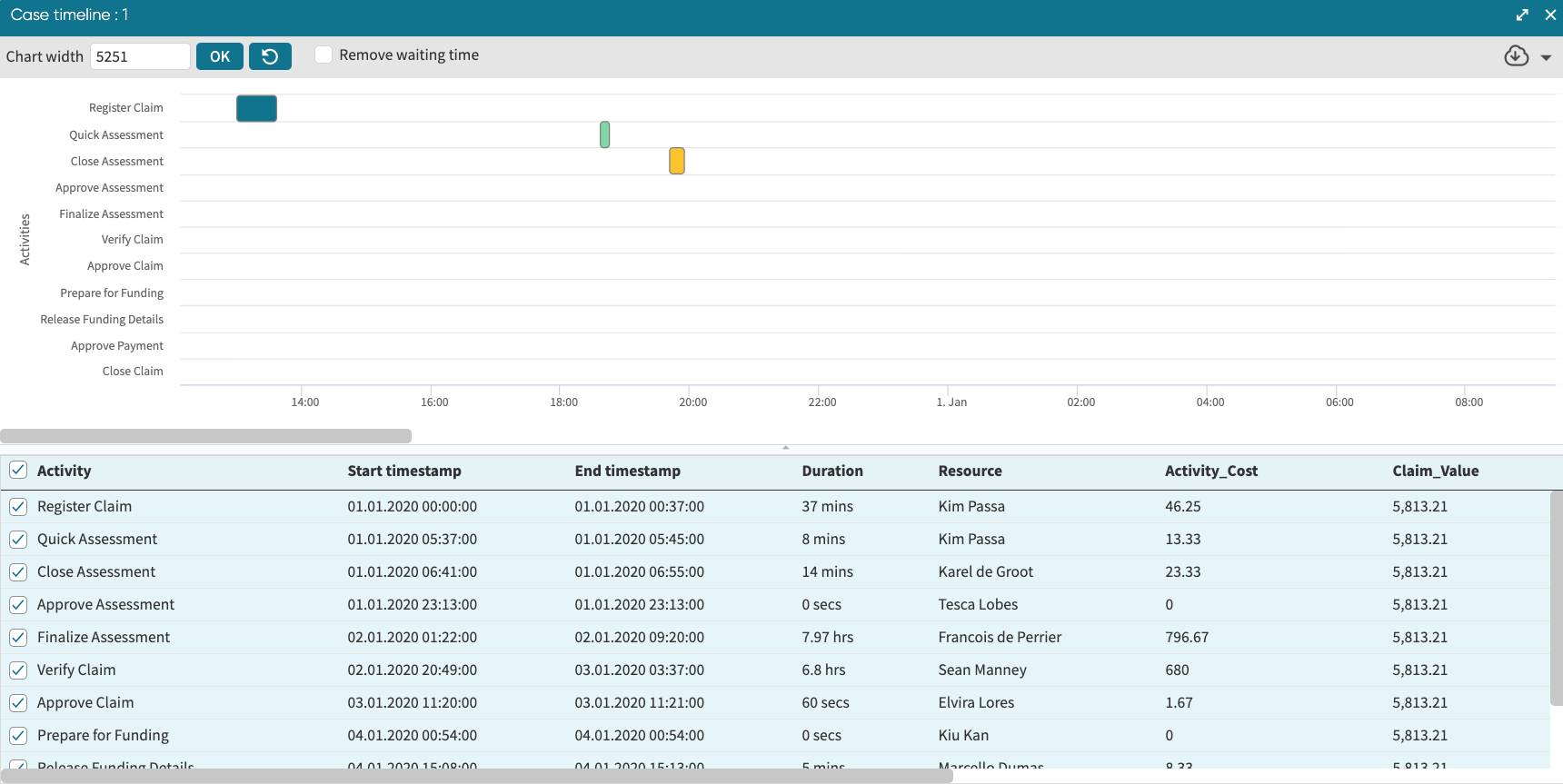
Task: Click the chart horizontal scrollbar thumb
Action: (x=205, y=436)
